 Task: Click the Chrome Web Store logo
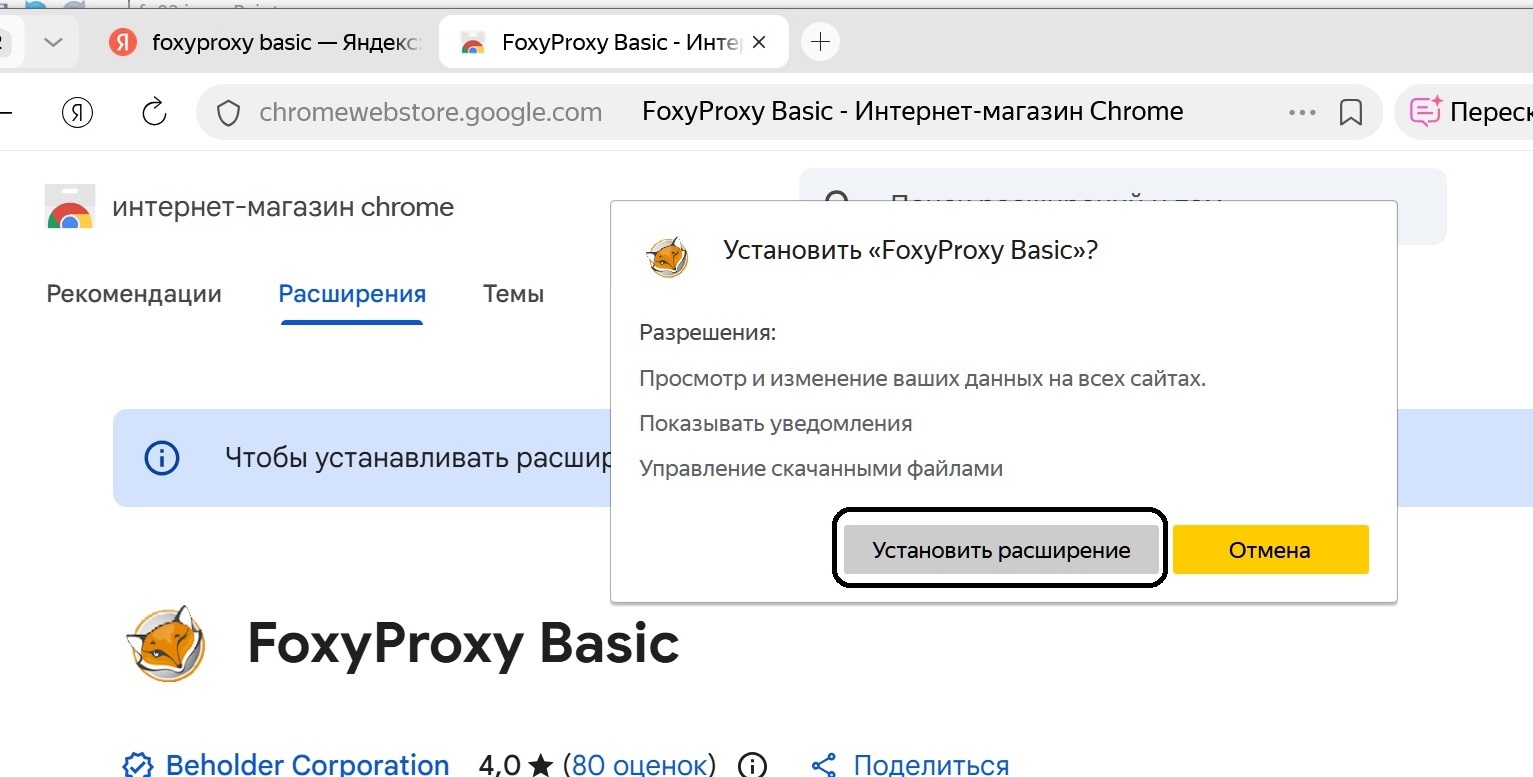[70, 208]
